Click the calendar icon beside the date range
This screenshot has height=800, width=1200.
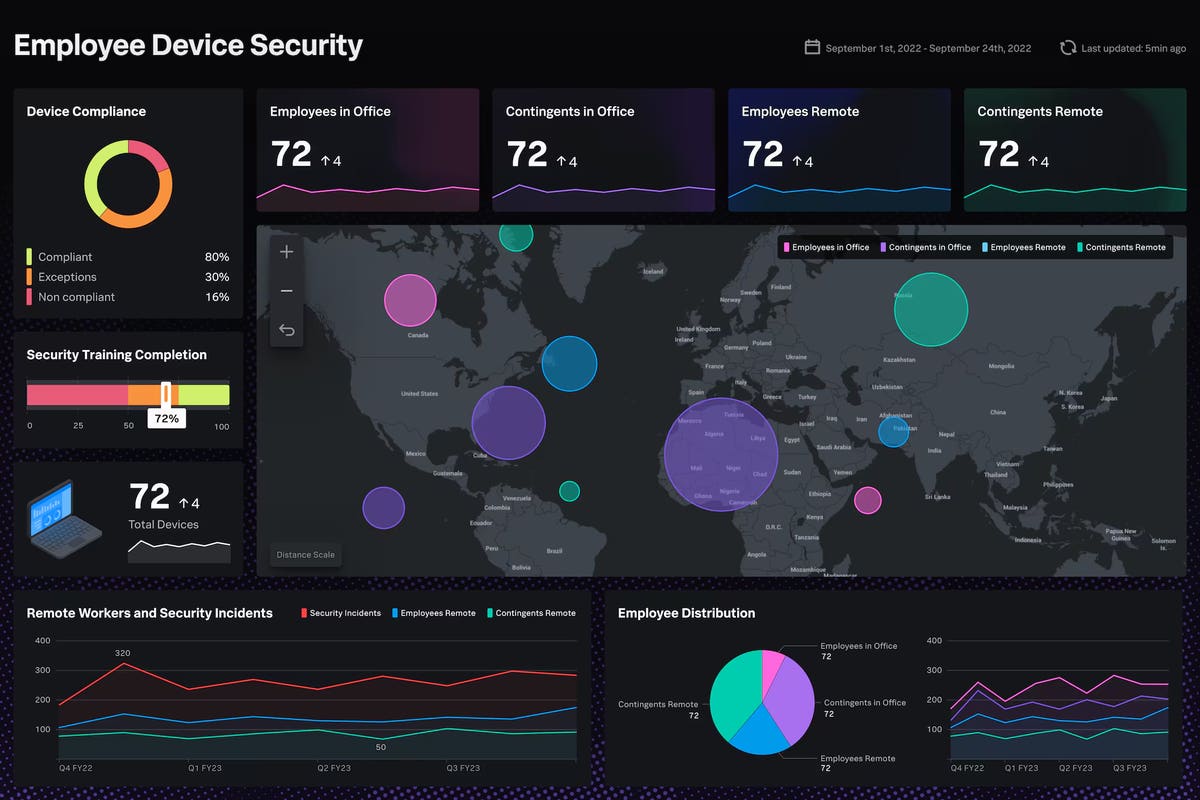812,47
